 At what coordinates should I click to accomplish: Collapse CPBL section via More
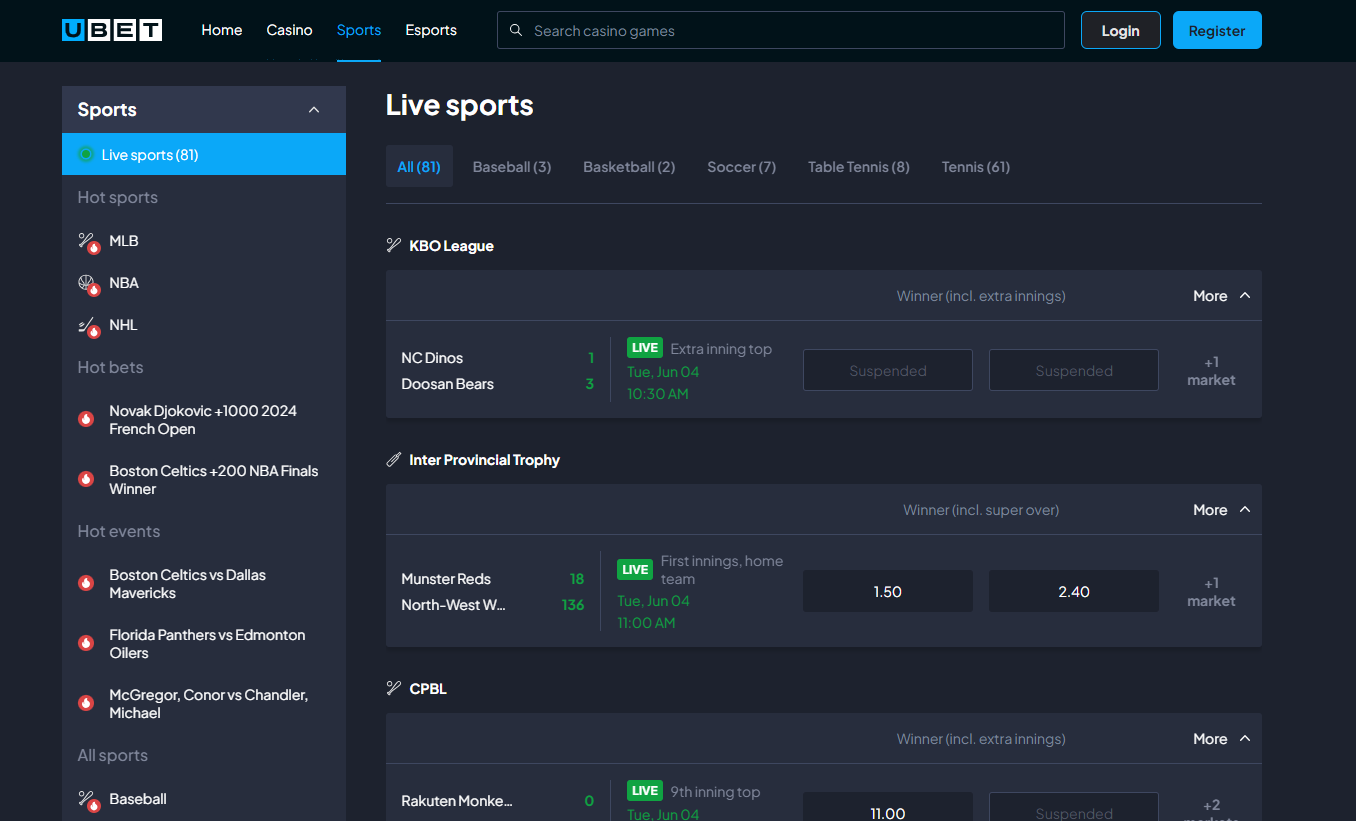click(1222, 739)
